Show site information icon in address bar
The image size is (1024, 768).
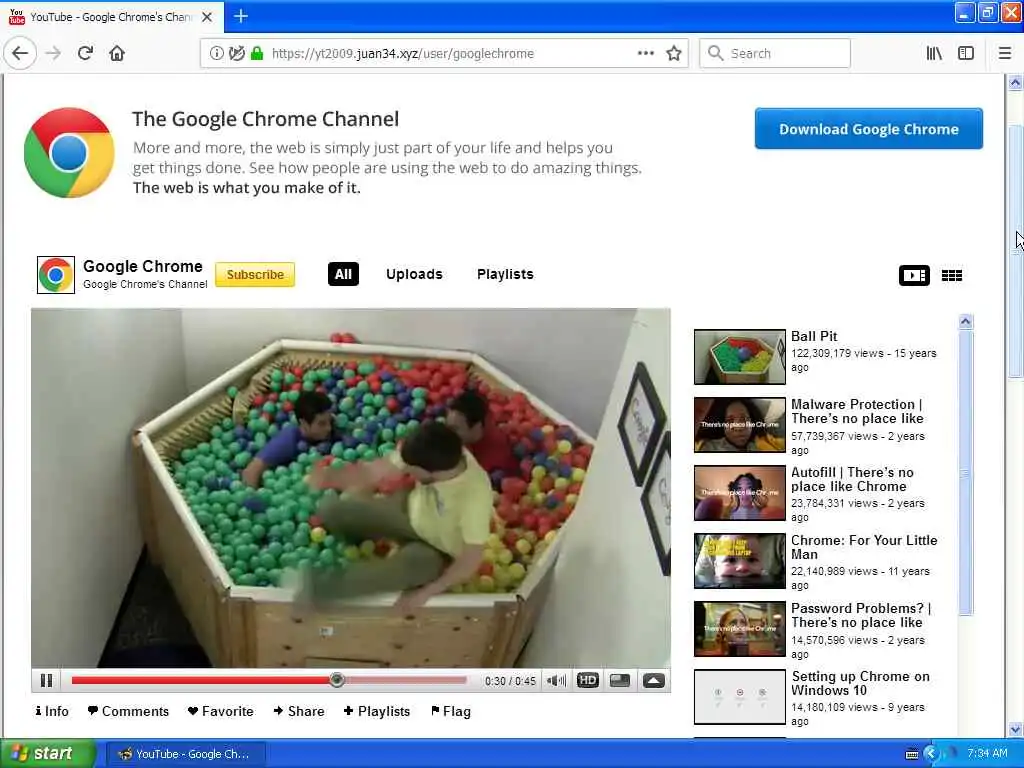click(x=216, y=54)
